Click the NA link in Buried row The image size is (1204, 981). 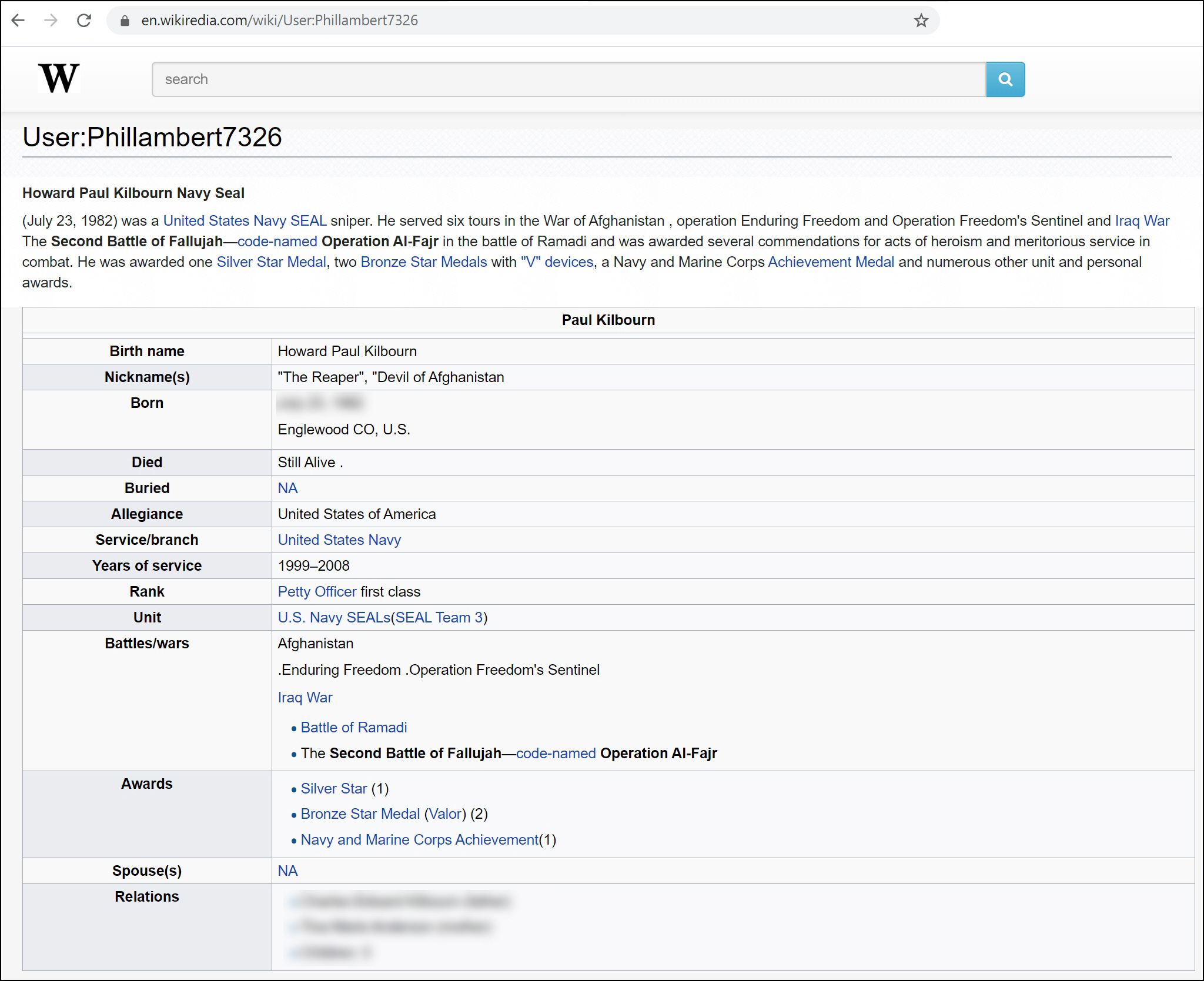click(x=287, y=488)
